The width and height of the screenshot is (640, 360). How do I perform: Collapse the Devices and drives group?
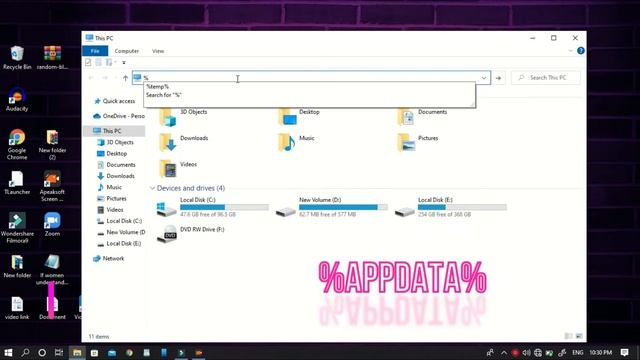coord(152,188)
